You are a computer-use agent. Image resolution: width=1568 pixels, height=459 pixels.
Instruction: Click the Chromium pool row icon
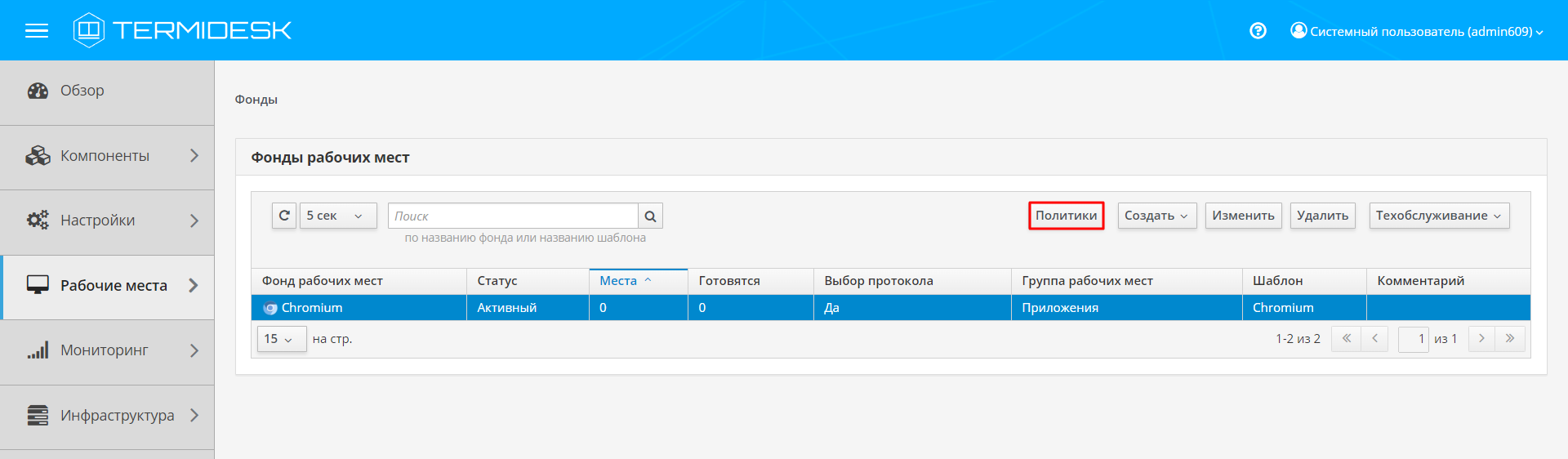[x=270, y=308]
